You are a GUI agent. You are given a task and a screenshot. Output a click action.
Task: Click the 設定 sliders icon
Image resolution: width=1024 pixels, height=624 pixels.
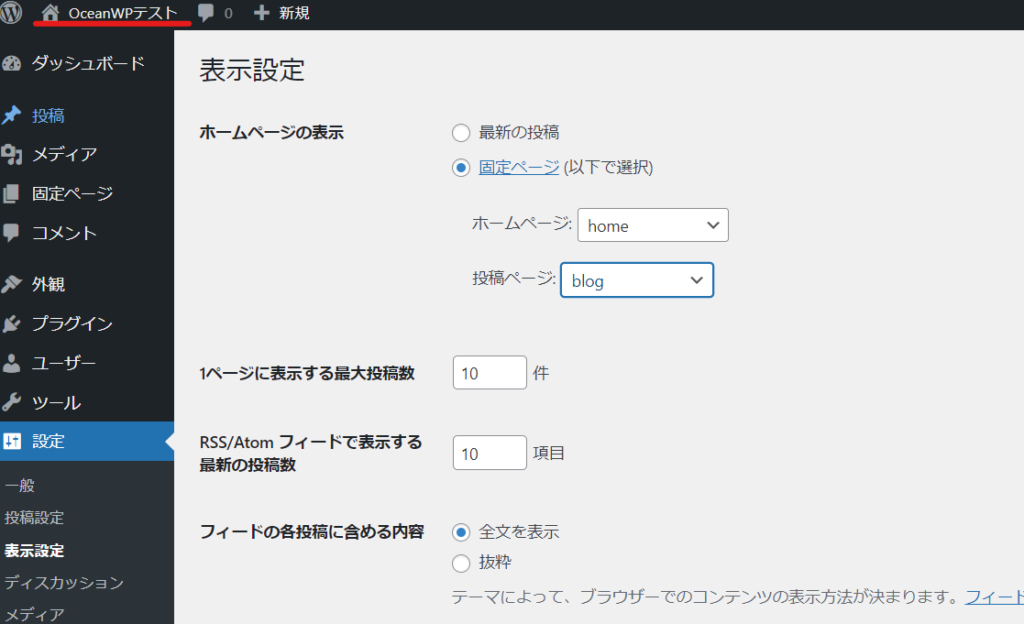point(12,441)
